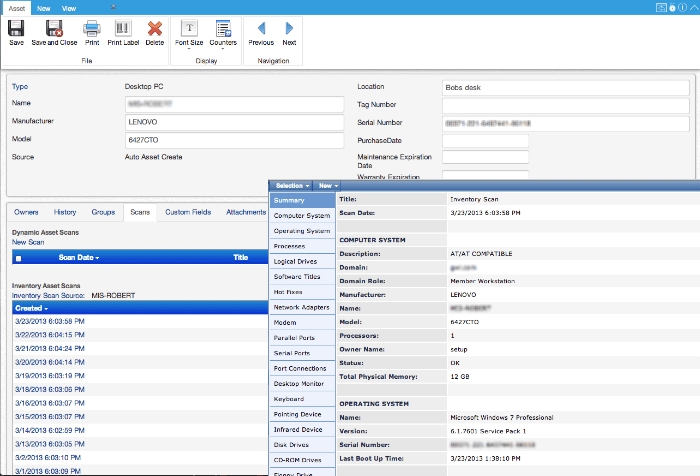The image size is (700, 476).
Task: Toggle the Scan Date header checkbox
Action: [18, 258]
